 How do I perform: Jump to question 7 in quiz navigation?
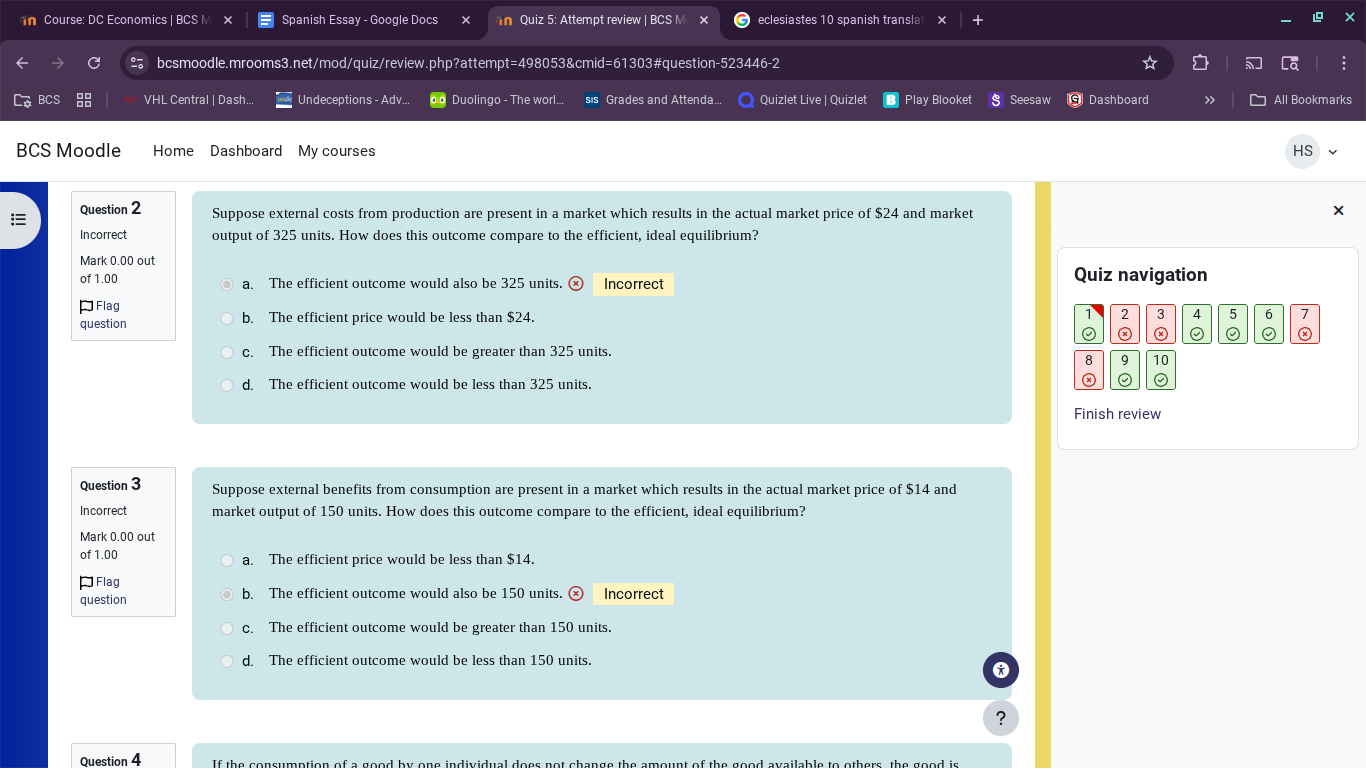(1304, 324)
